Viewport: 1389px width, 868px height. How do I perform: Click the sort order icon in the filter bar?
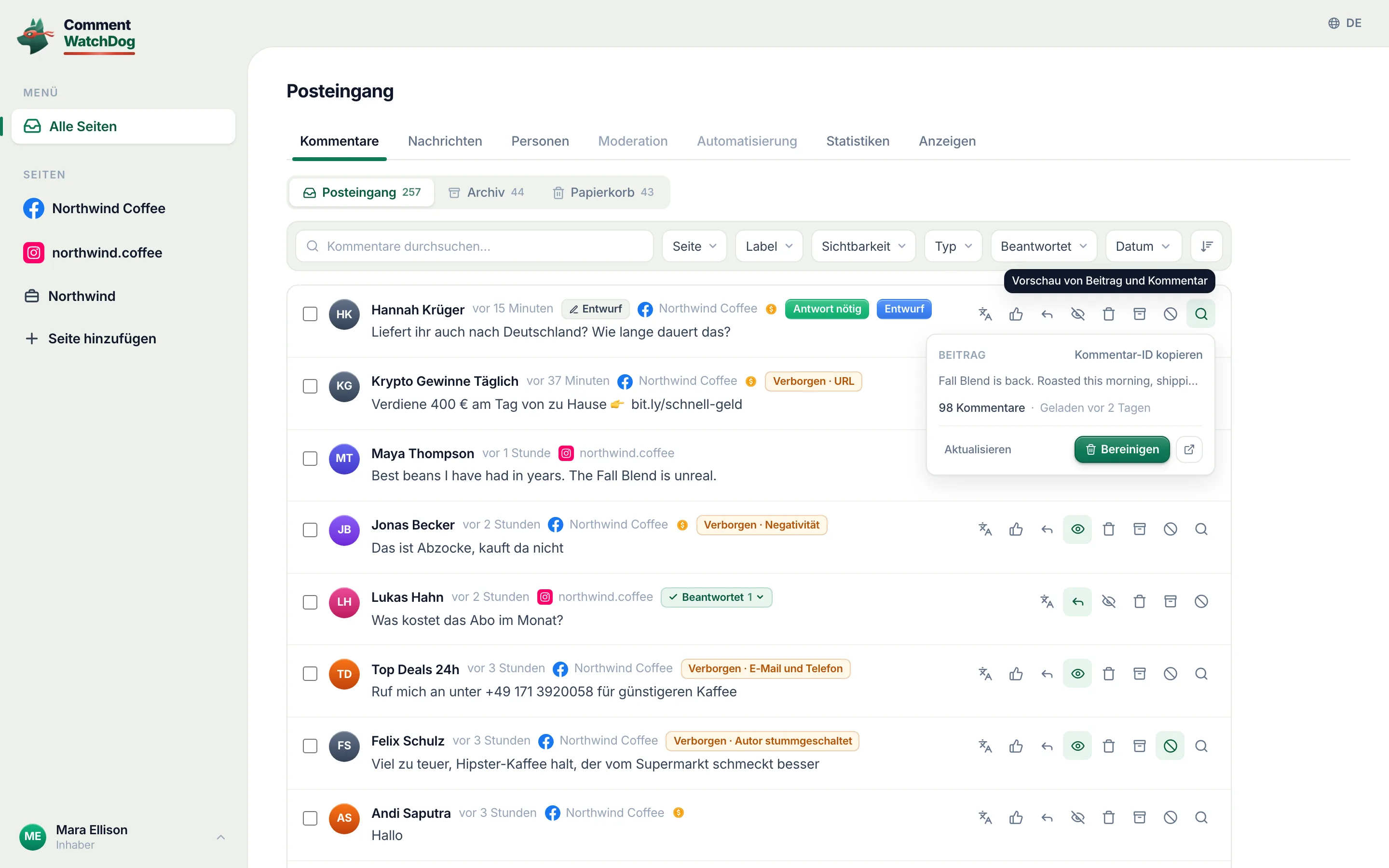pos(1207,246)
